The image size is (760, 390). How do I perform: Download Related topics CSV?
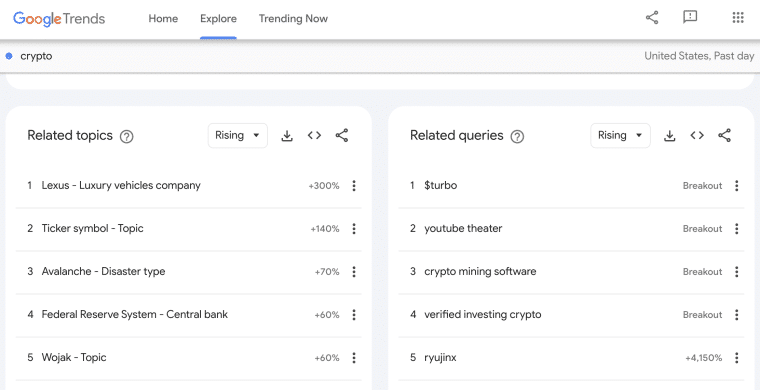tap(287, 136)
